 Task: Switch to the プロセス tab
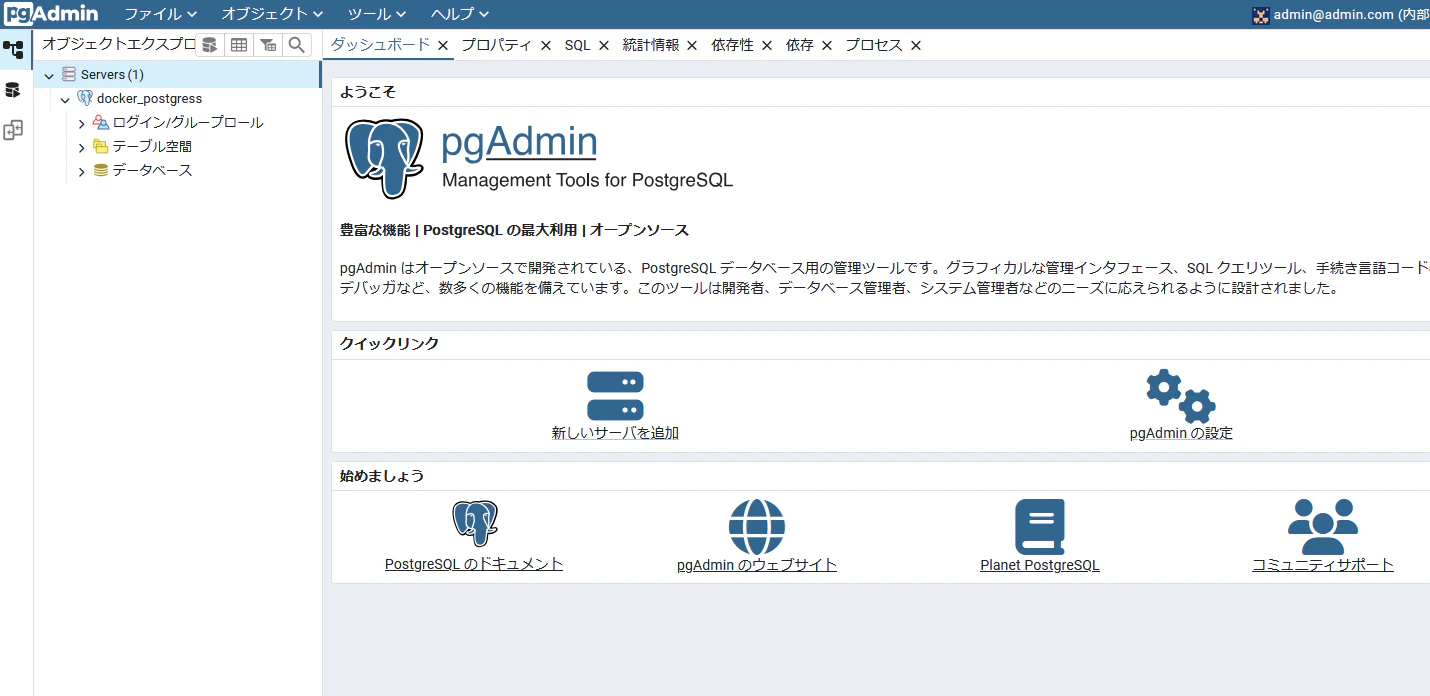click(874, 45)
